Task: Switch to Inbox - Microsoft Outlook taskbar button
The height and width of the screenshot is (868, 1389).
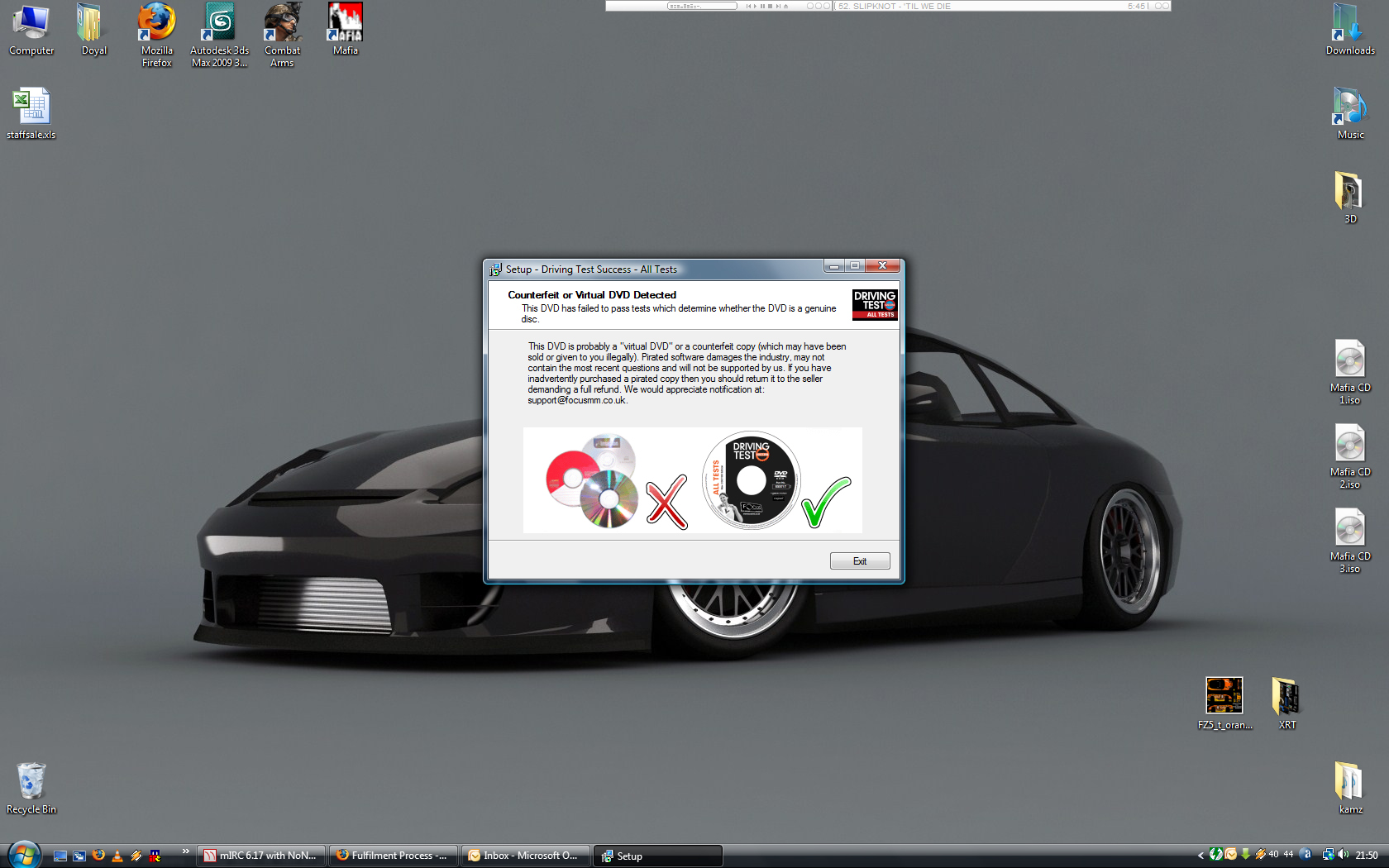Action: 526,856
